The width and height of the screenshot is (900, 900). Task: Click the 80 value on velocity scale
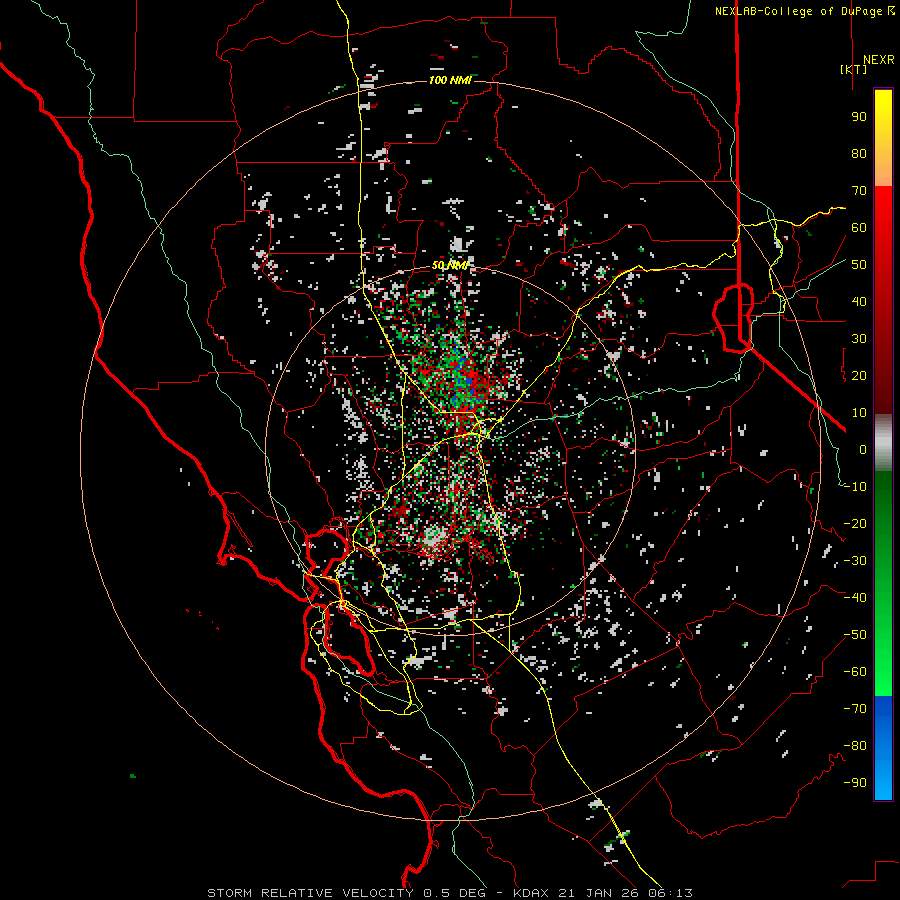(x=859, y=153)
